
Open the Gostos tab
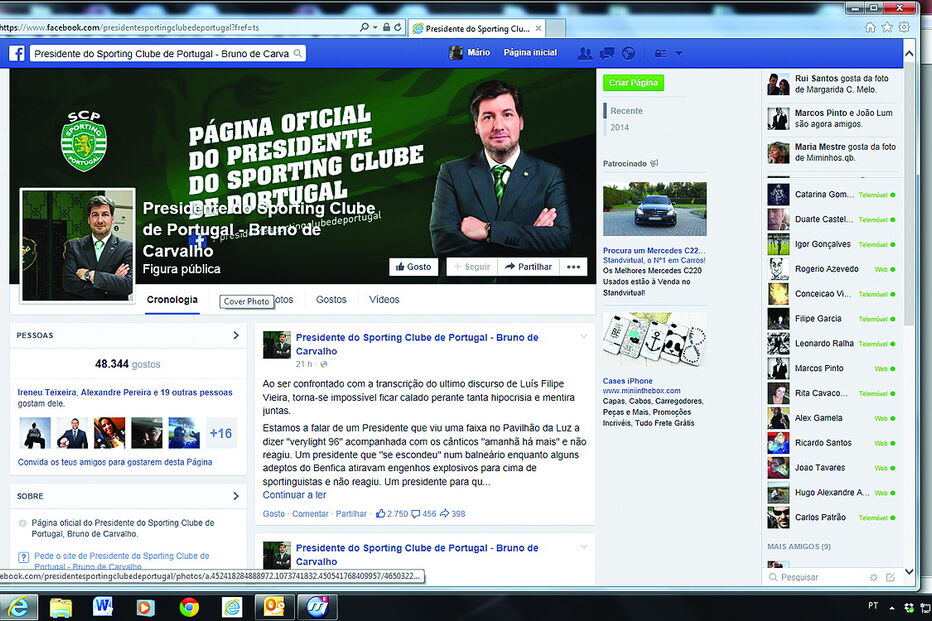pyautogui.click(x=331, y=299)
